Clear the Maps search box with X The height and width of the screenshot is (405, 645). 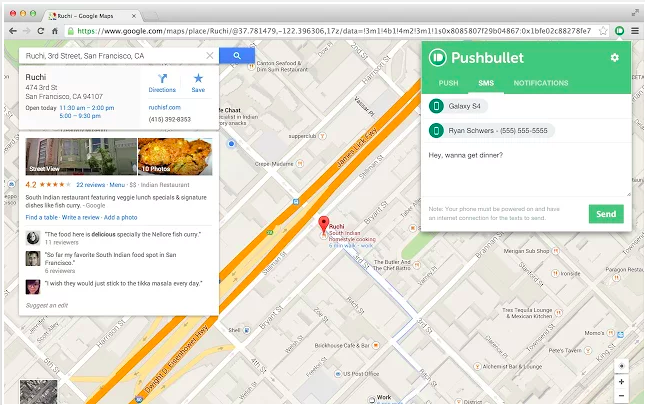coord(210,56)
